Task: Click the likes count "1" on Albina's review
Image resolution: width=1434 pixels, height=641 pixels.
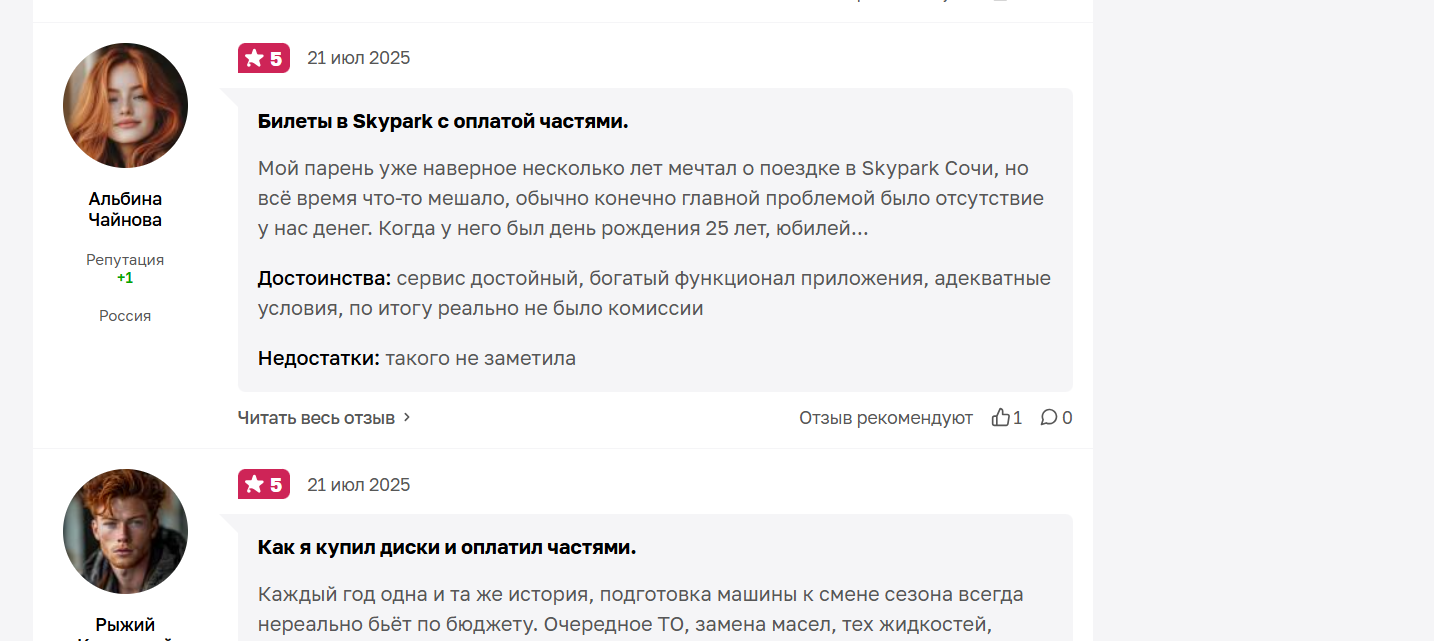Action: (1018, 417)
